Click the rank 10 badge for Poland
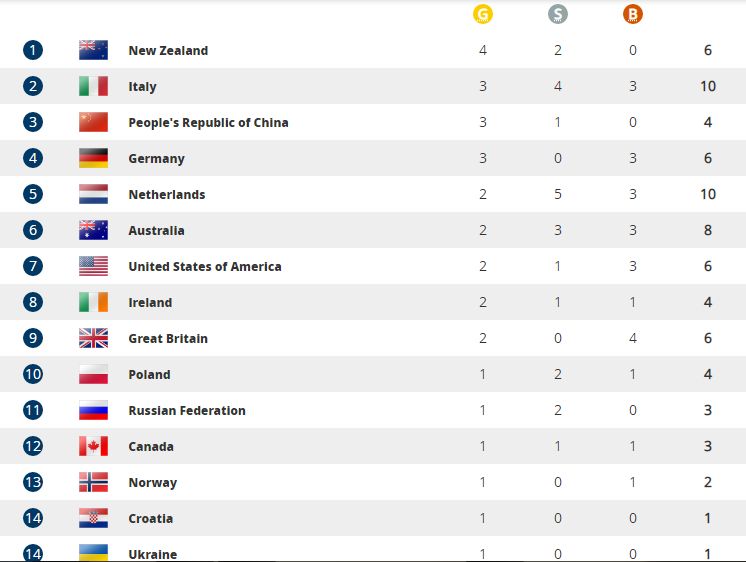The image size is (746, 562). point(33,374)
